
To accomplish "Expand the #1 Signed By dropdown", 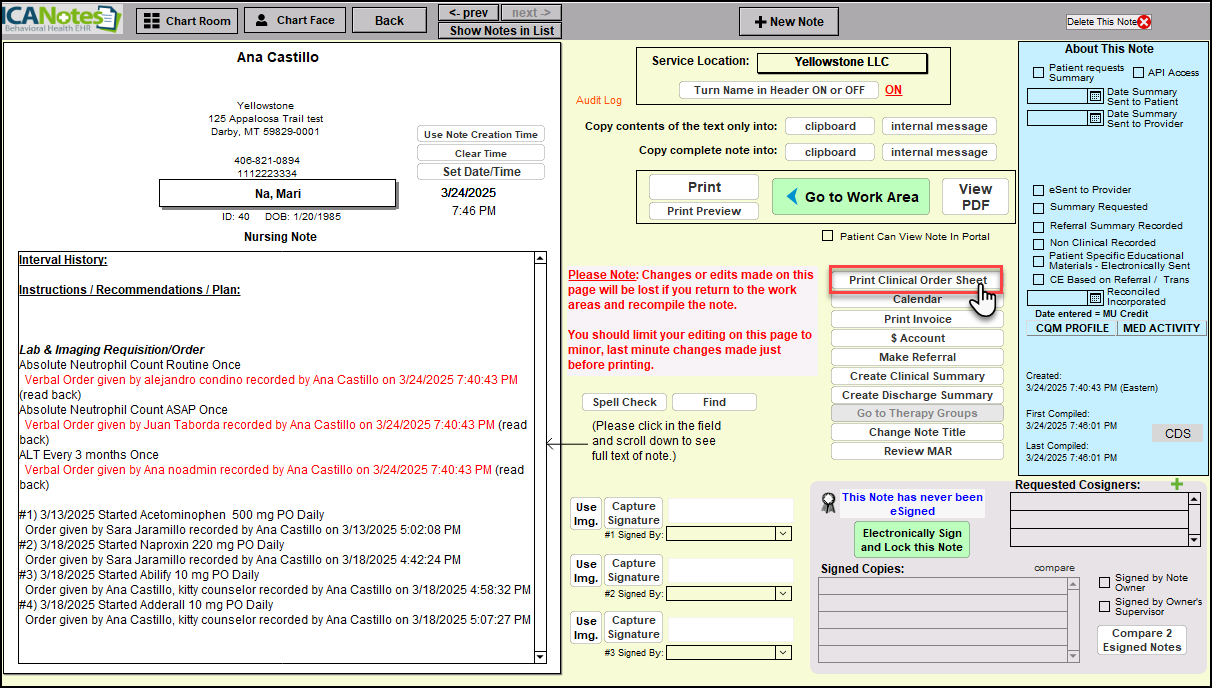I will point(781,534).
